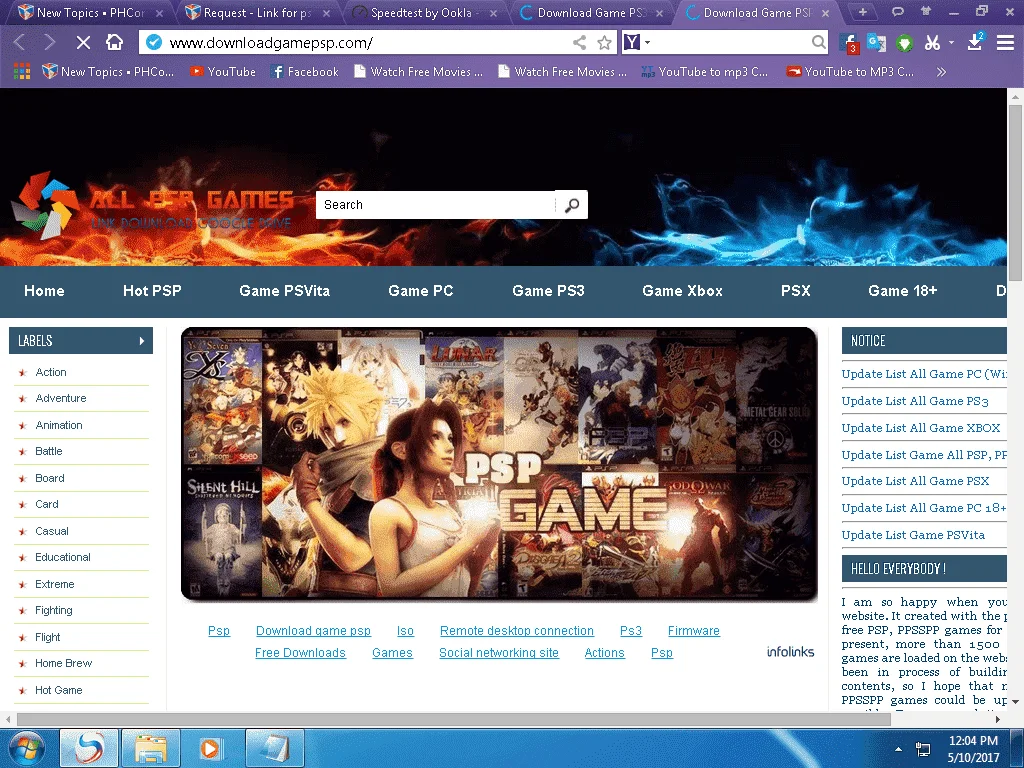Viewport: 1024px width, 768px height.
Task: Expand the LABELS sidebar arrow
Action: pyautogui.click(x=142, y=341)
